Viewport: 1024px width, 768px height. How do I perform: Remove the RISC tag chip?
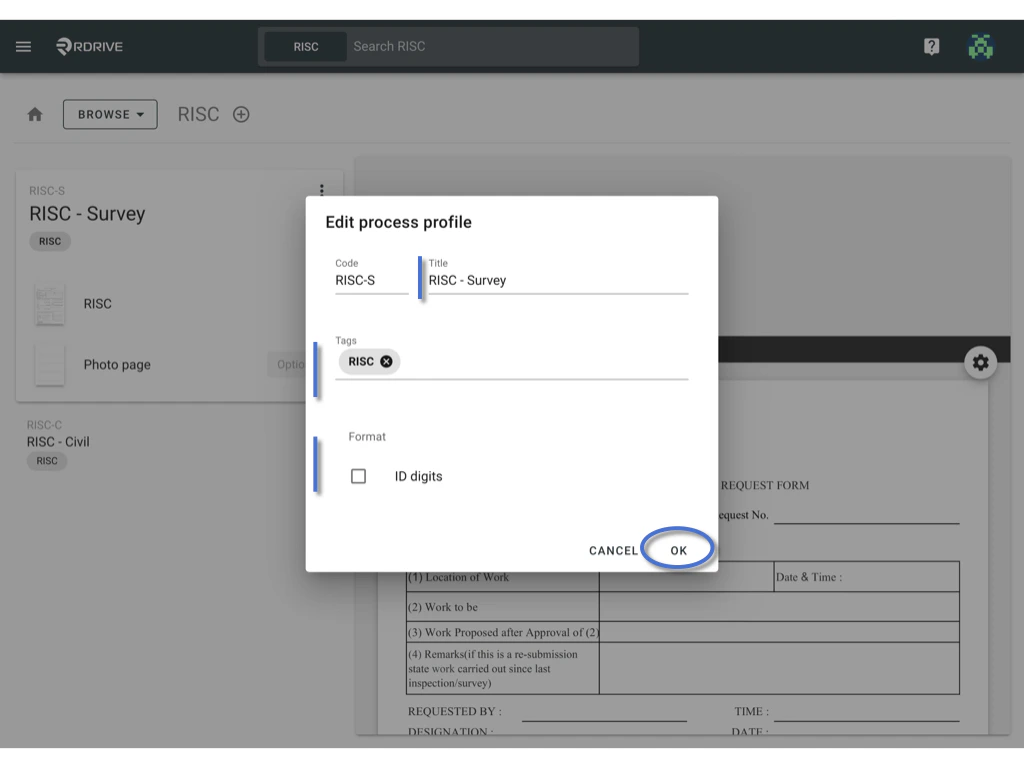386,361
